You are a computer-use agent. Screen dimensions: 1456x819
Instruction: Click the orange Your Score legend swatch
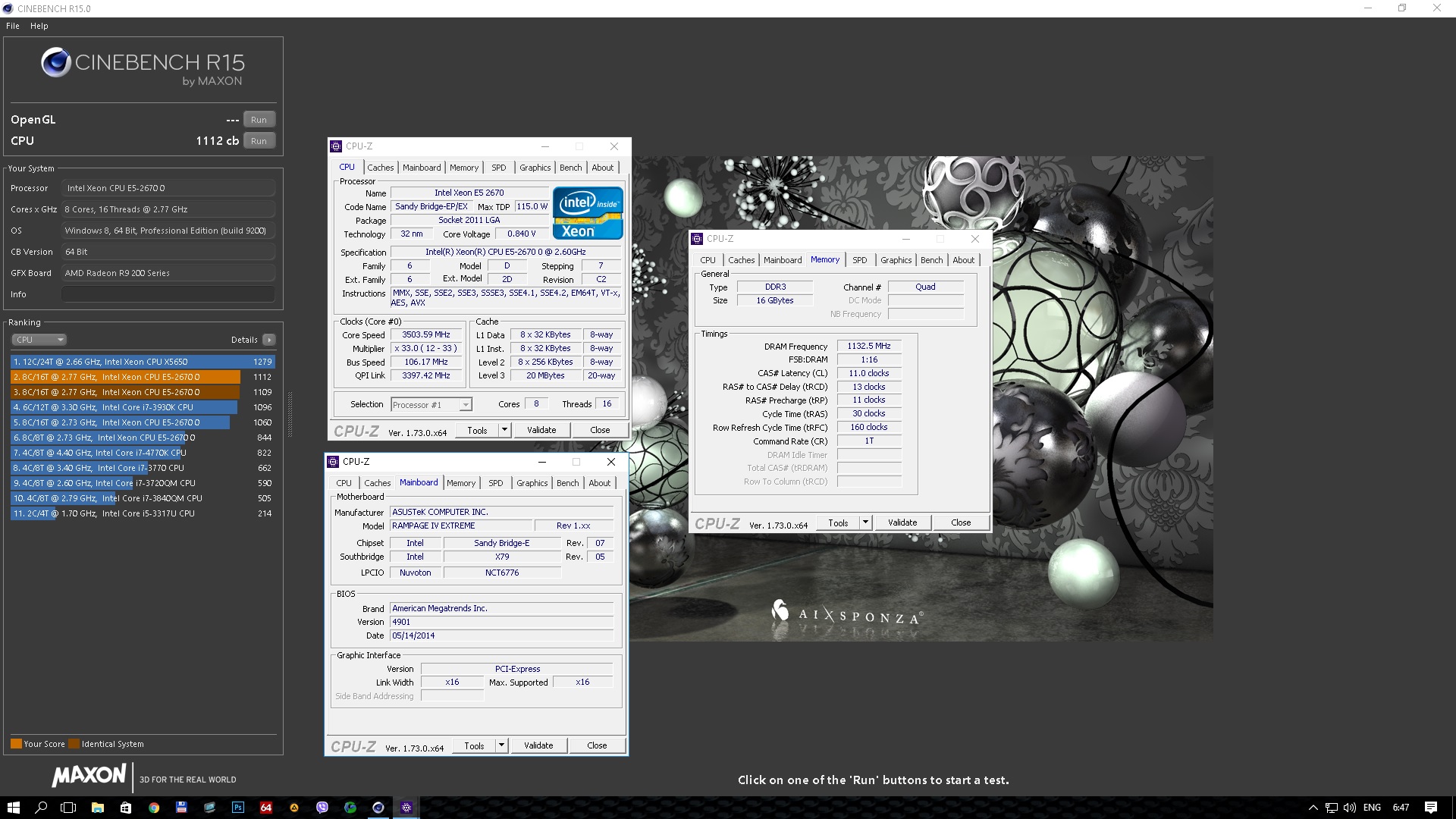[x=16, y=744]
